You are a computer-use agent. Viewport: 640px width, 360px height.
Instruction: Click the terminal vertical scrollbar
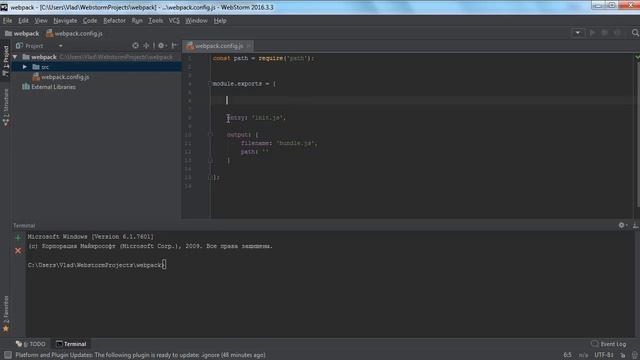click(637, 284)
